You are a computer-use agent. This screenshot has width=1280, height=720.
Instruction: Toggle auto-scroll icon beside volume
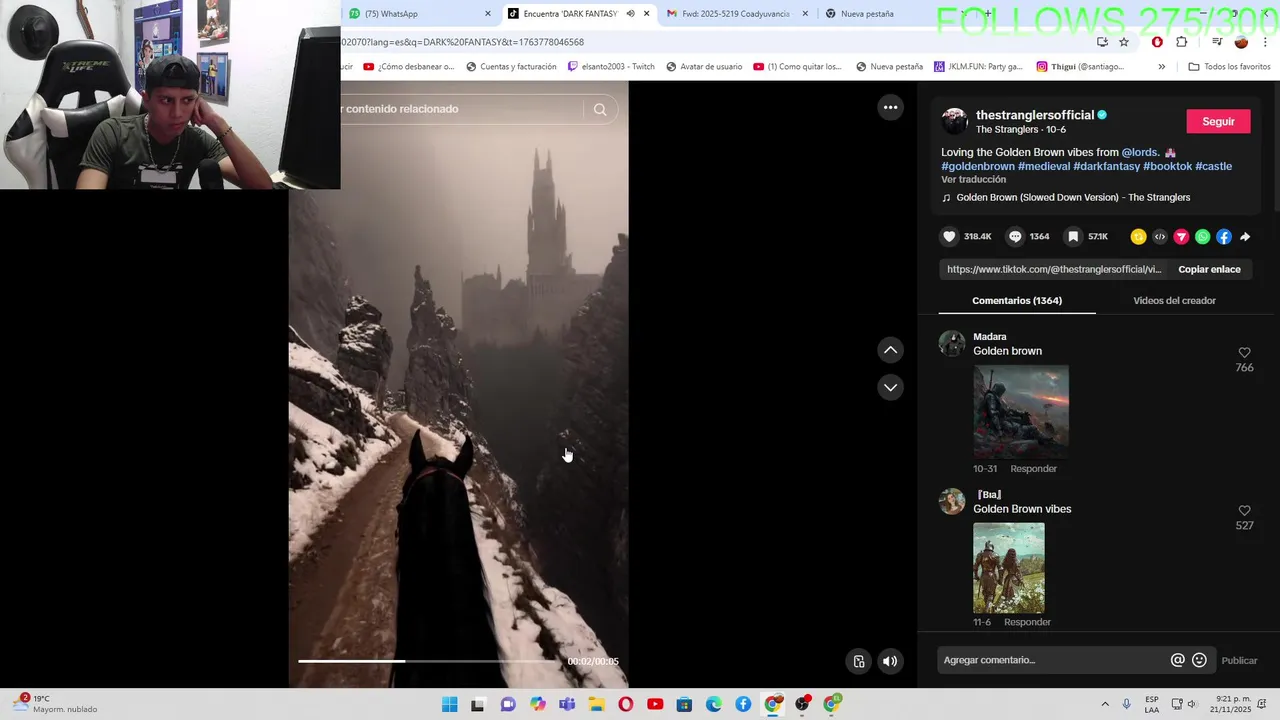(x=859, y=661)
